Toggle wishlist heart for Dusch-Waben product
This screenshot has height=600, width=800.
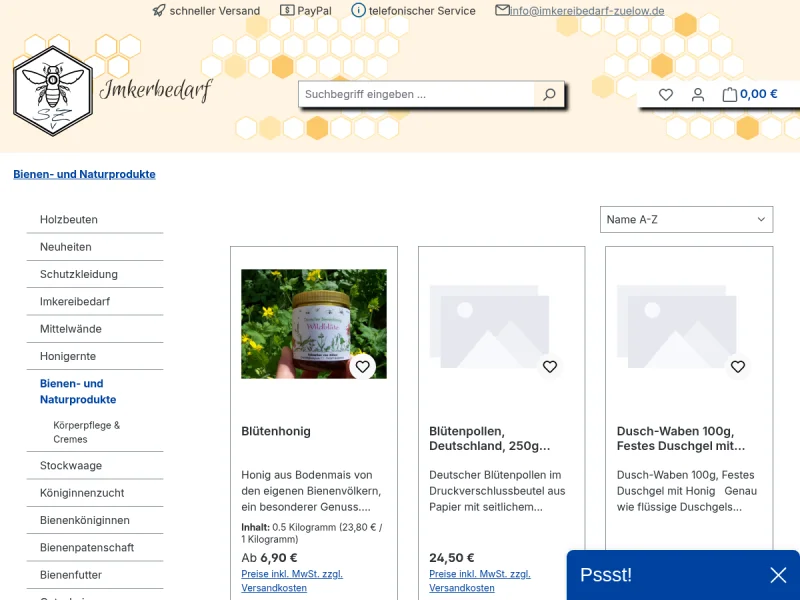tap(738, 367)
